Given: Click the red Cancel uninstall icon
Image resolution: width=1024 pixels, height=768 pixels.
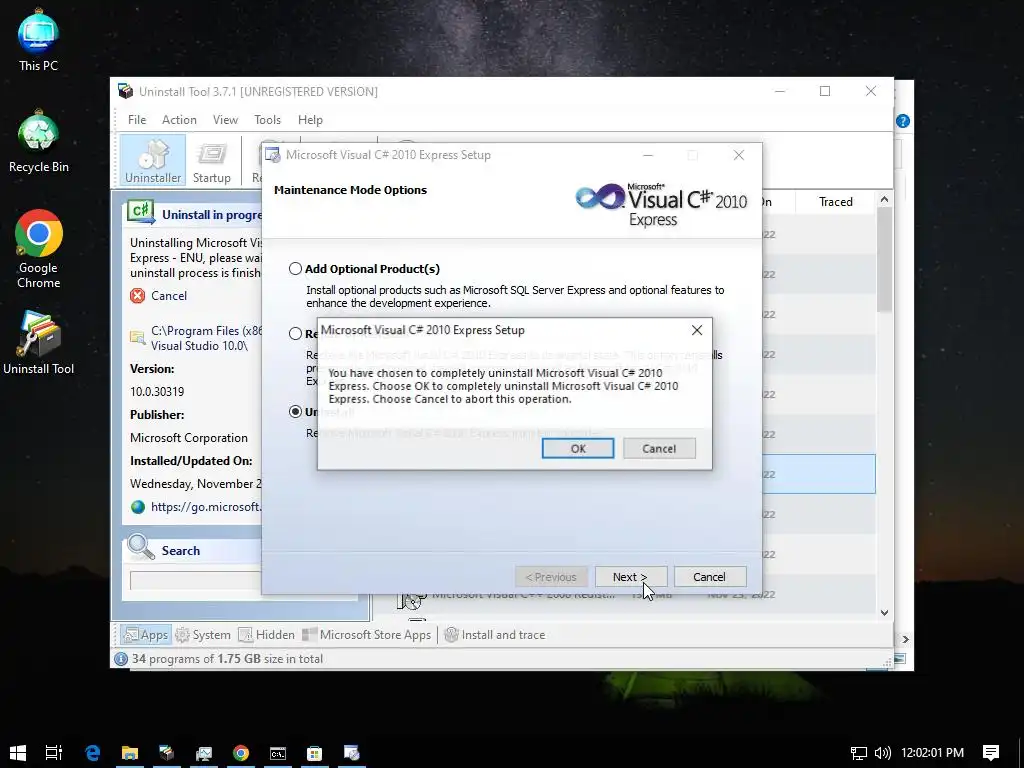Looking at the screenshot, I should (137, 296).
